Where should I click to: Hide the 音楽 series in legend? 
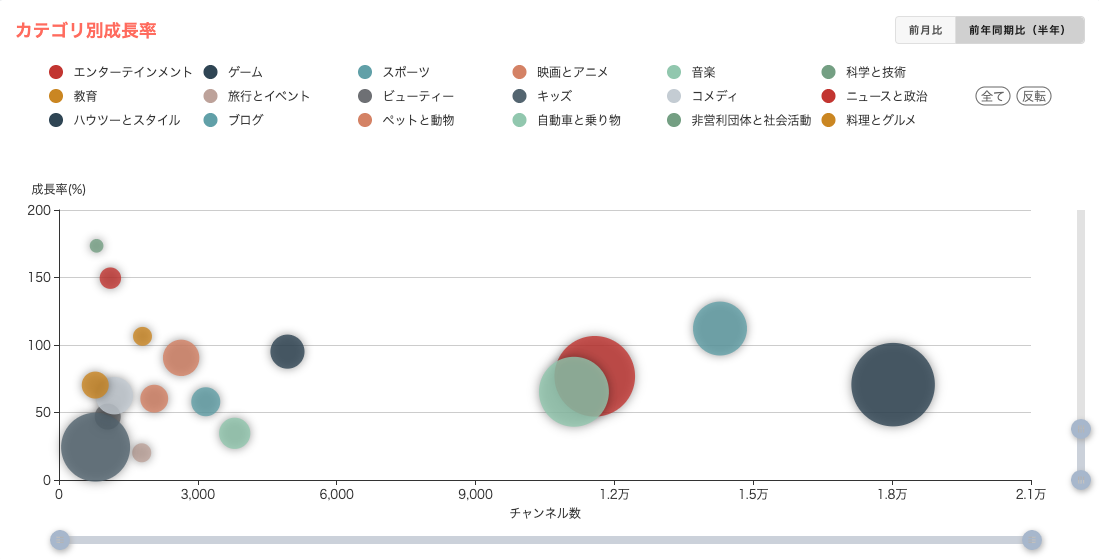pyautogui.click(x=674, y=72)
